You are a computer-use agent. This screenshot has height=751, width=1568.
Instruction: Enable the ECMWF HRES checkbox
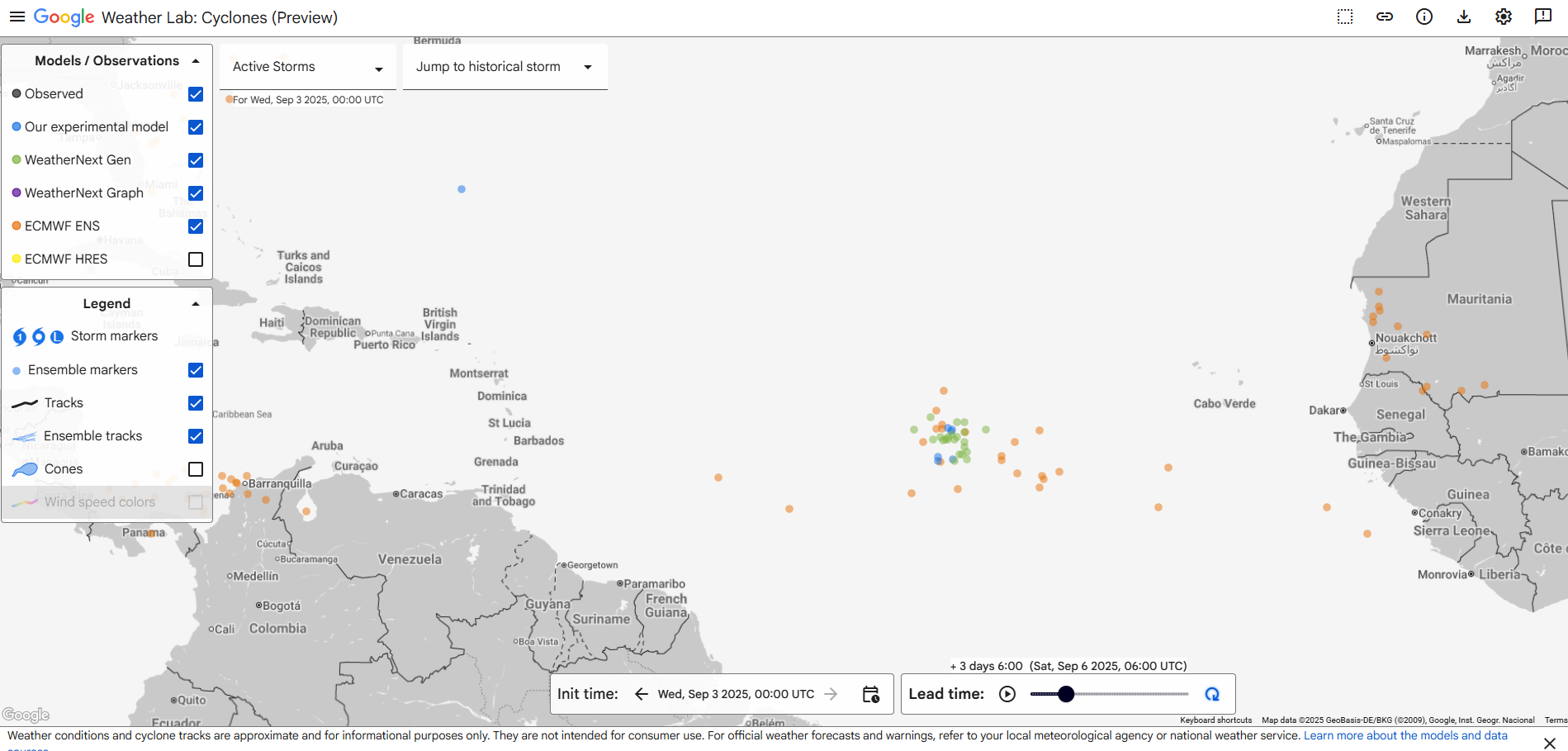point(196,259)
